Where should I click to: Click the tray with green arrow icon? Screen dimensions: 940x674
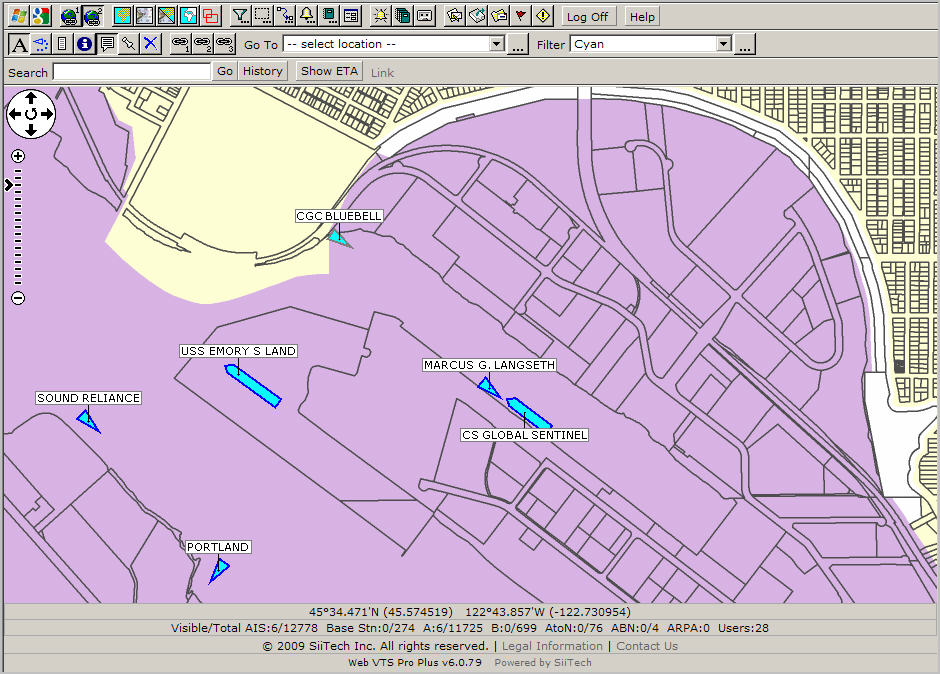[x=477, y=16]
